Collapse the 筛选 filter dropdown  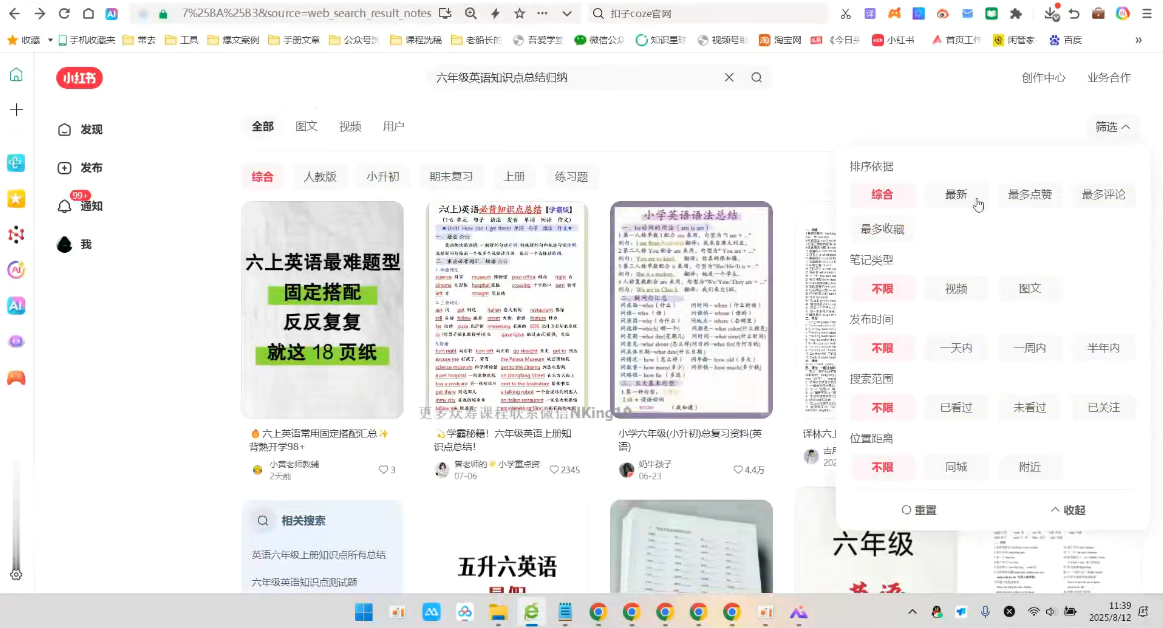[1112, 127]
